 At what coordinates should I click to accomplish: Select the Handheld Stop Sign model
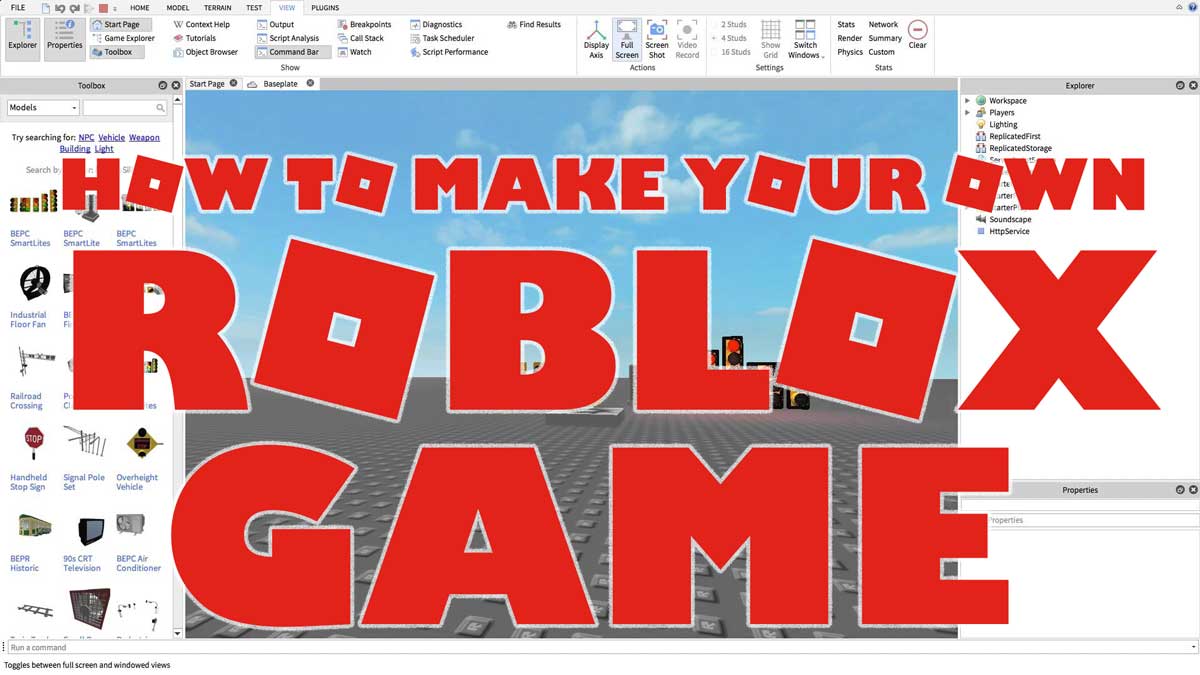tap(32, 457)
